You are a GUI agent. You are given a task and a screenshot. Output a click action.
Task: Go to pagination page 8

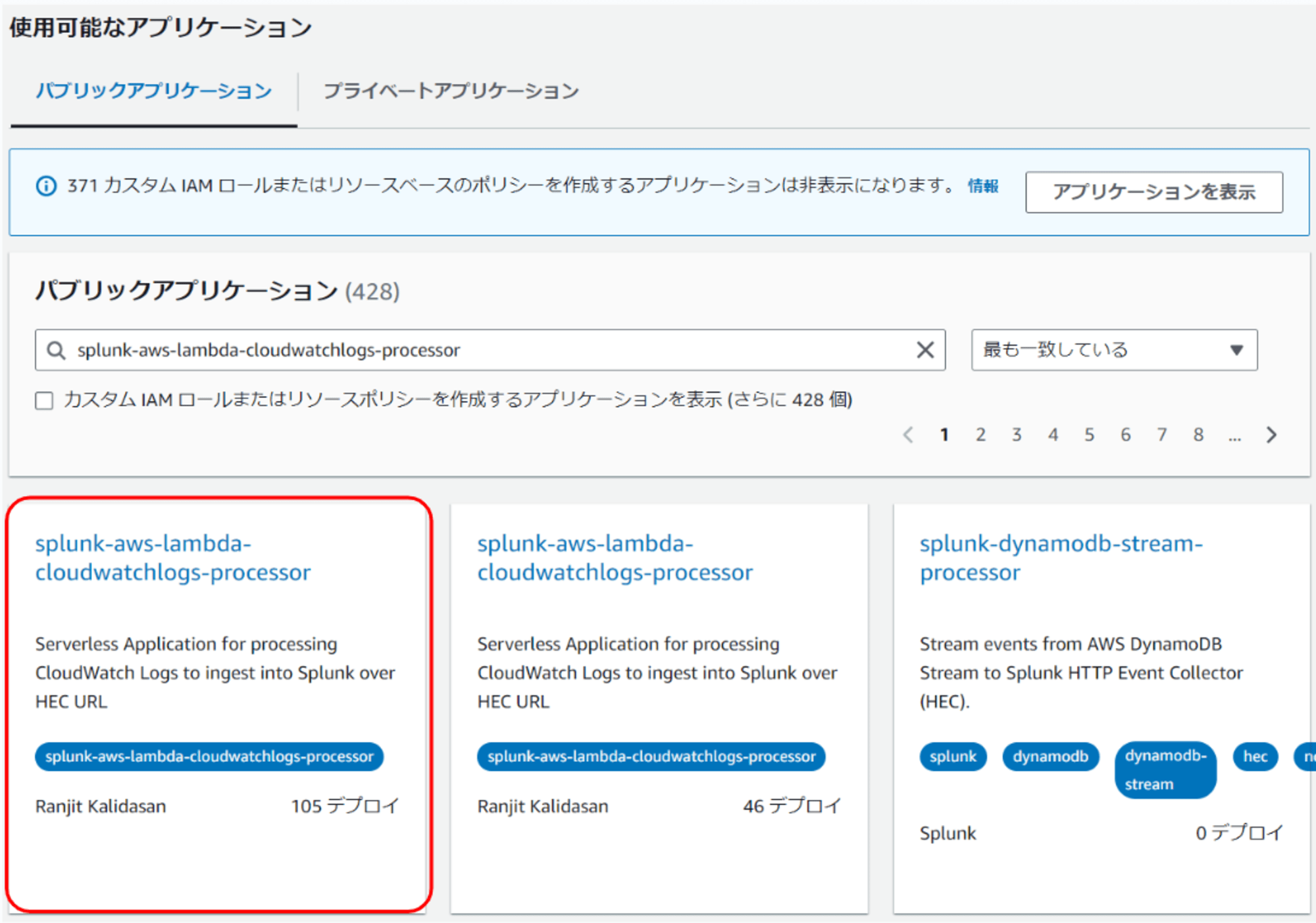pyautogui.click(x=1198, y=435)
